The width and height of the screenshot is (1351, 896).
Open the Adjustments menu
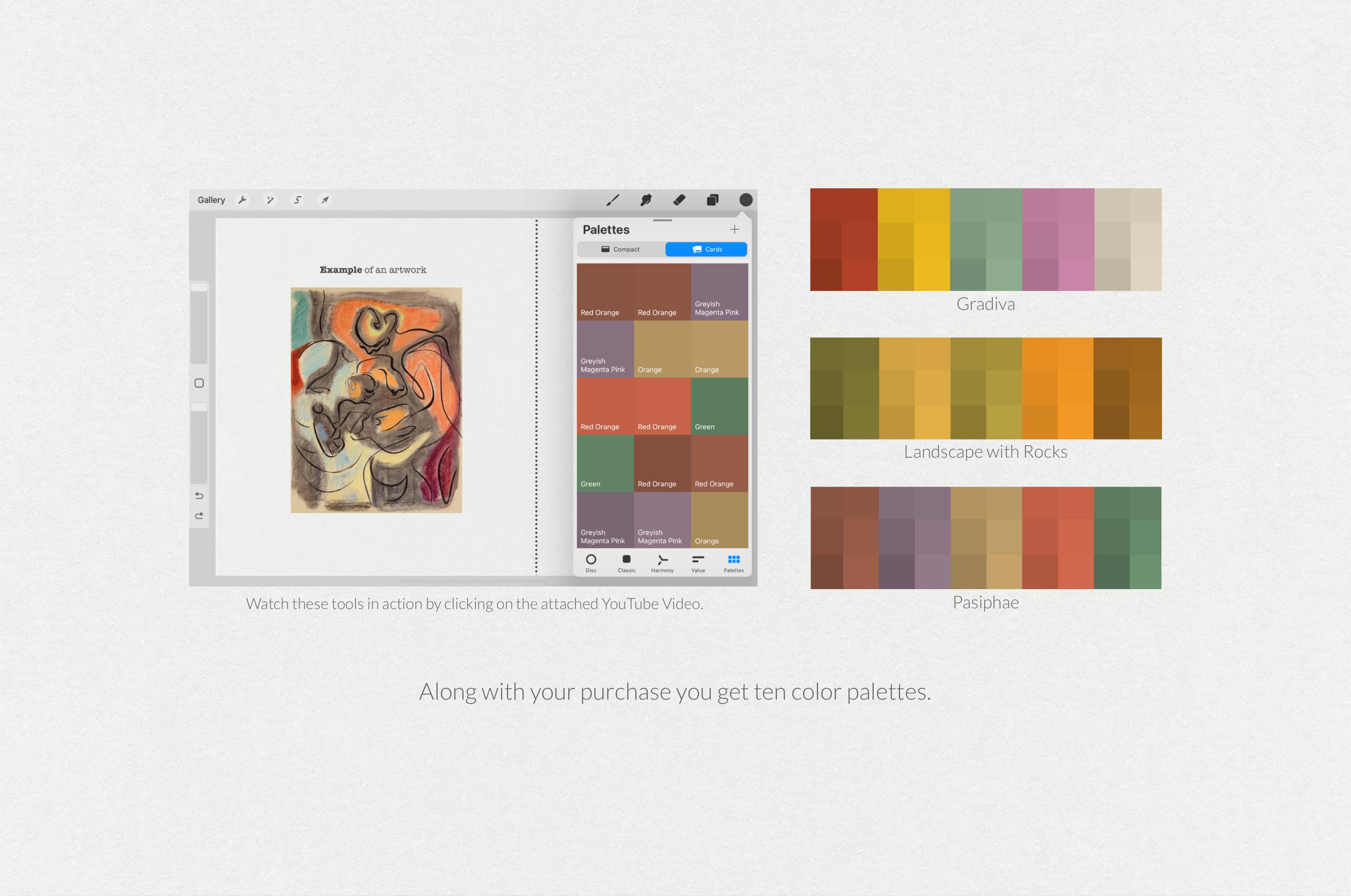270,199
